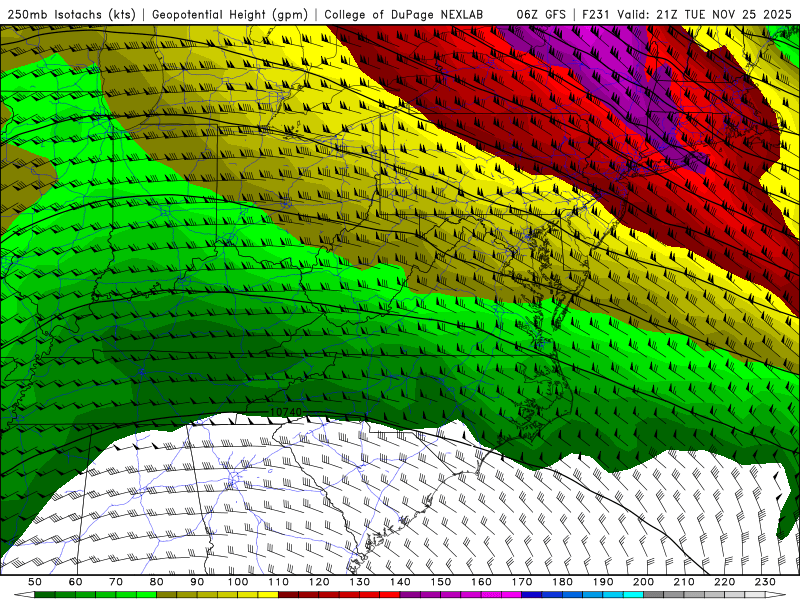Screen dimensions: 800x600
Task: Click the '100' value on the color scale
Action: pyautogui.click(x=238, y=582)
